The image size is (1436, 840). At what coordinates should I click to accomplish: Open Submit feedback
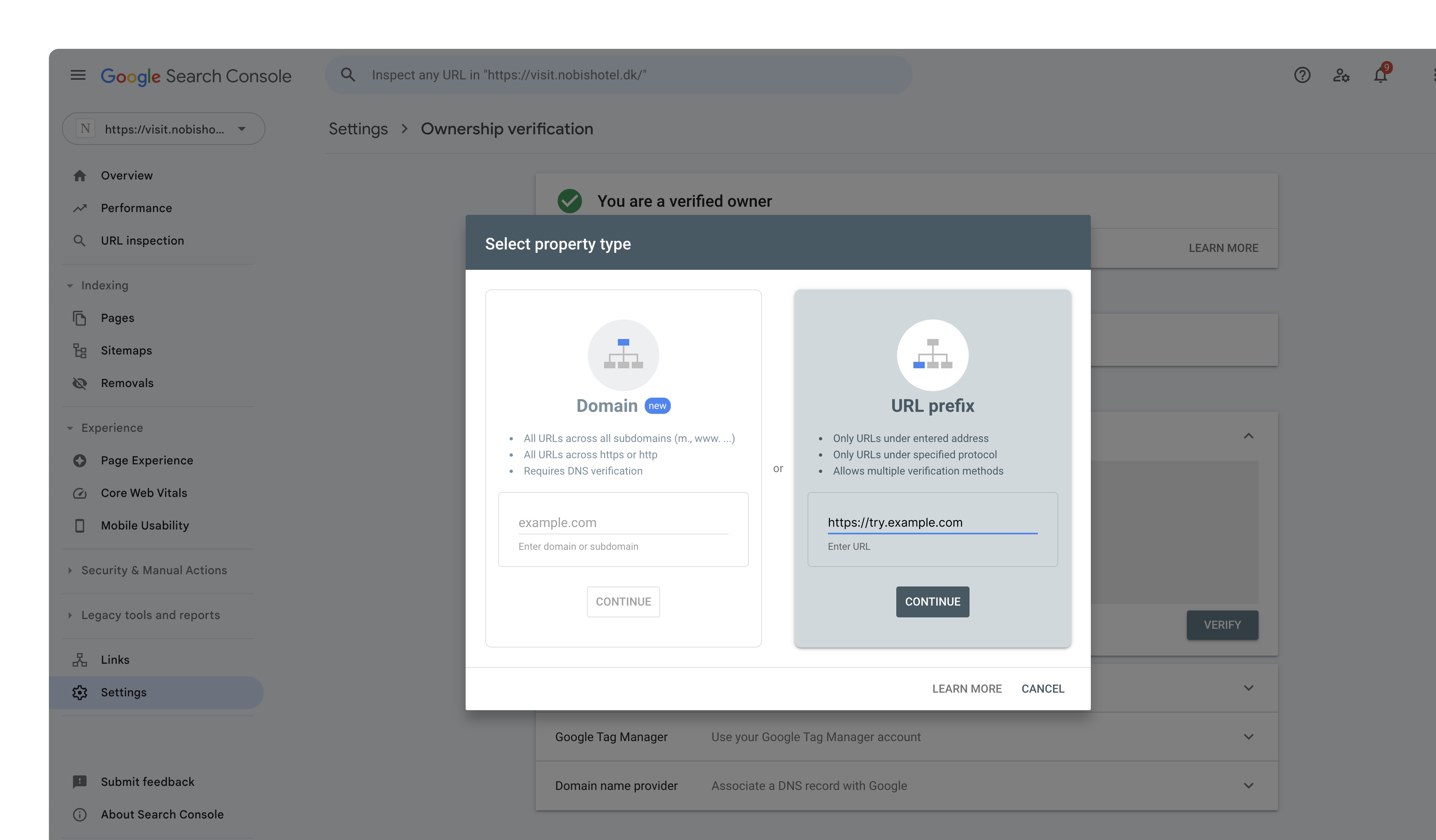148,782
